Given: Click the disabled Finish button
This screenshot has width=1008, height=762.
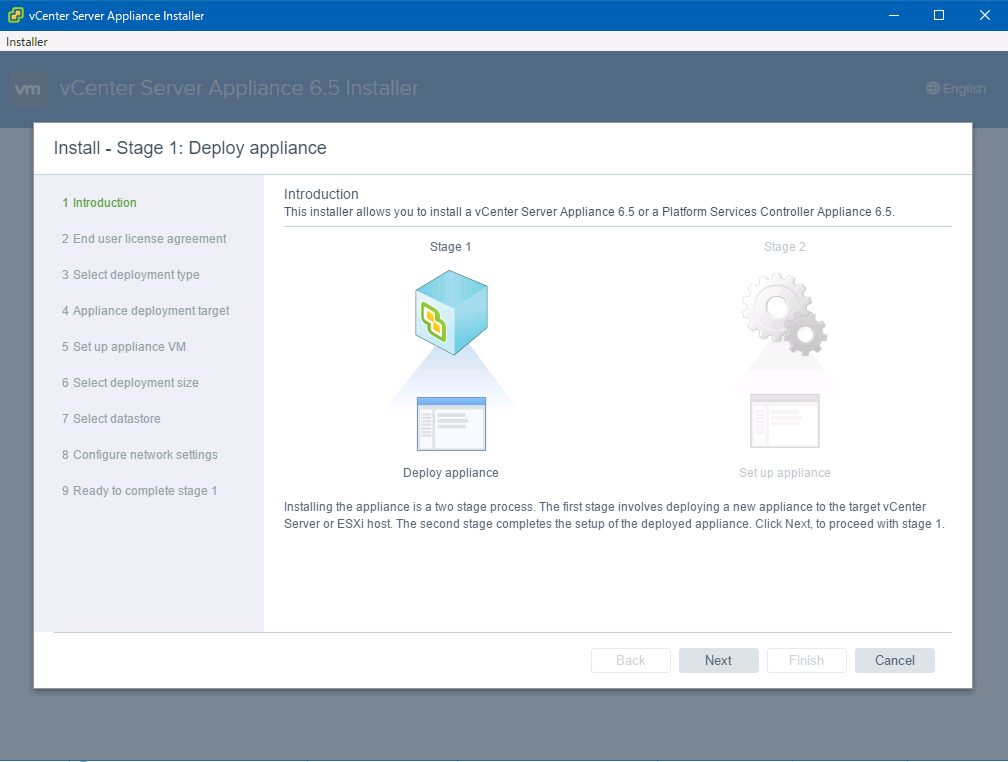Looking at the screenshot, I should point(806,660).
